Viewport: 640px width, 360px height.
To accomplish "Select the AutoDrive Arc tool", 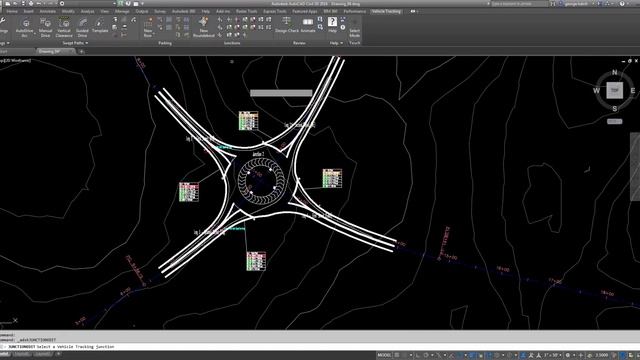I will [x=24, y=28].
